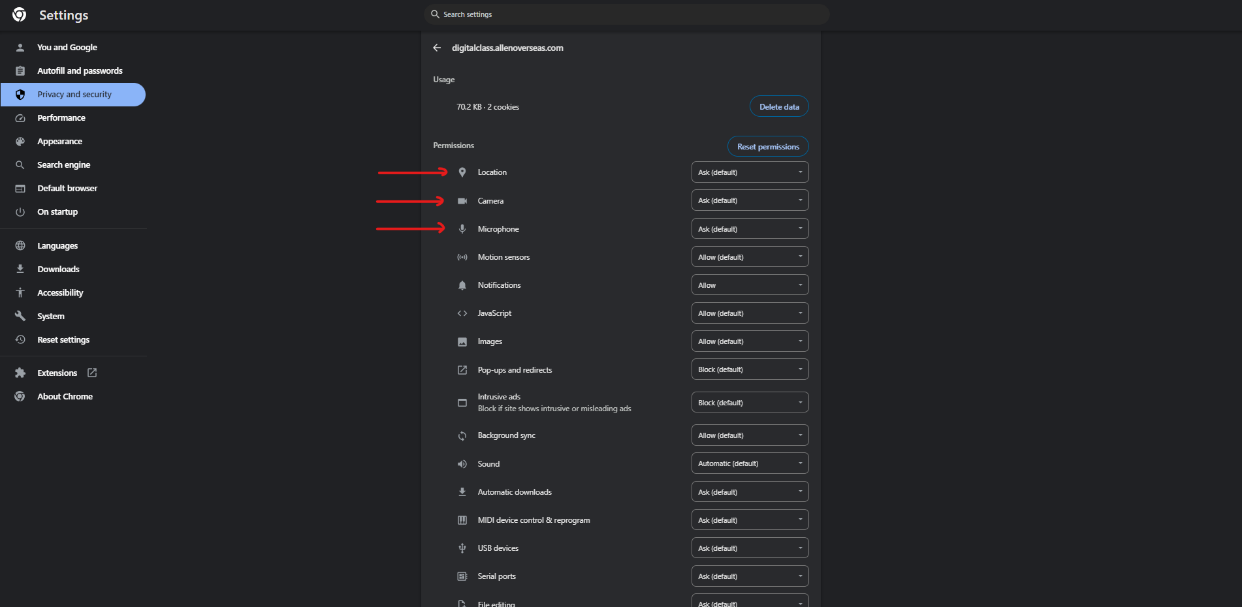Click the Reset settings history icon
The height and width of the screenshot is (607, 1242).
click(x=20, y=340)
